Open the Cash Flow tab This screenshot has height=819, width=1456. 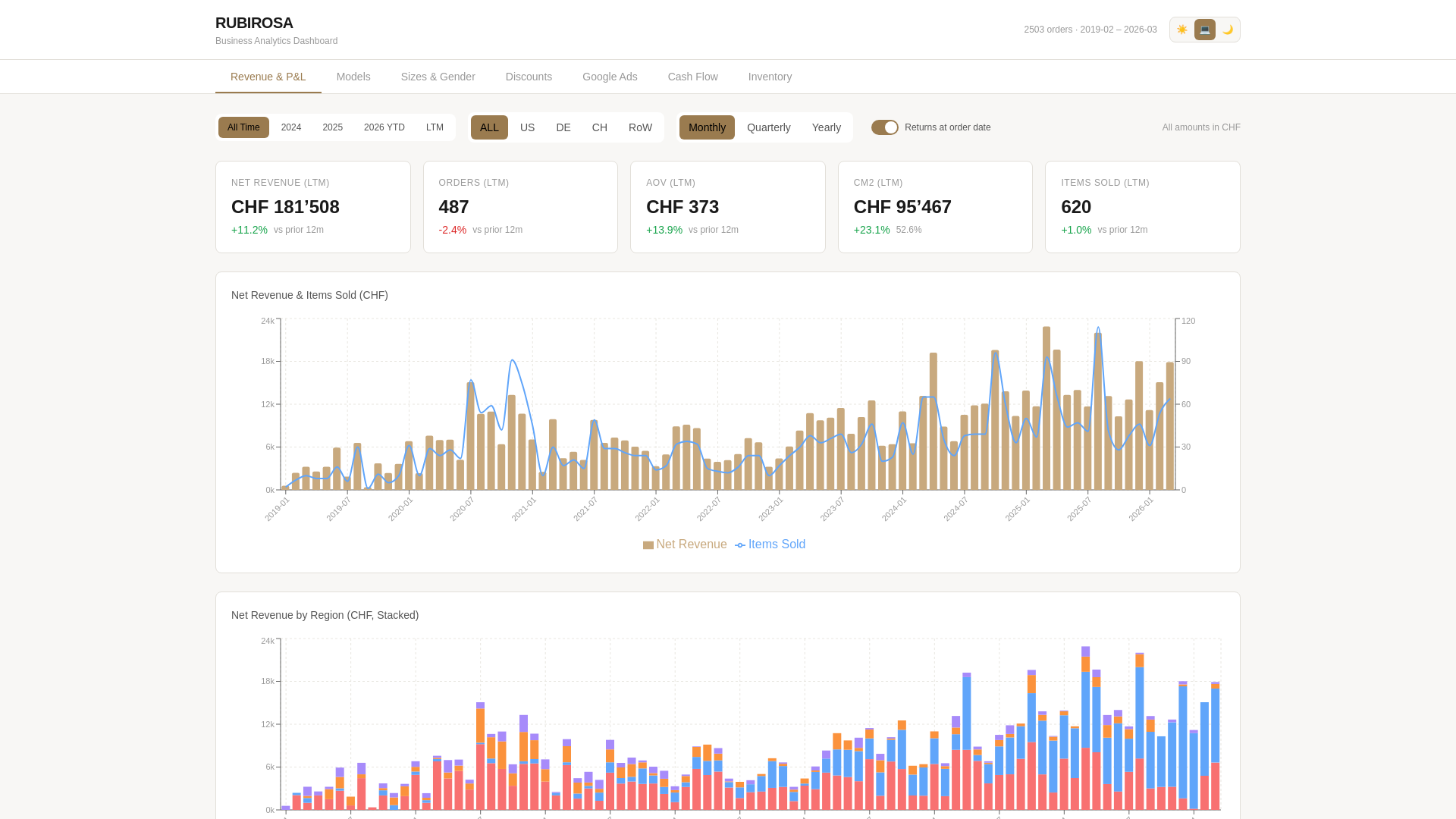coord(693,77)
